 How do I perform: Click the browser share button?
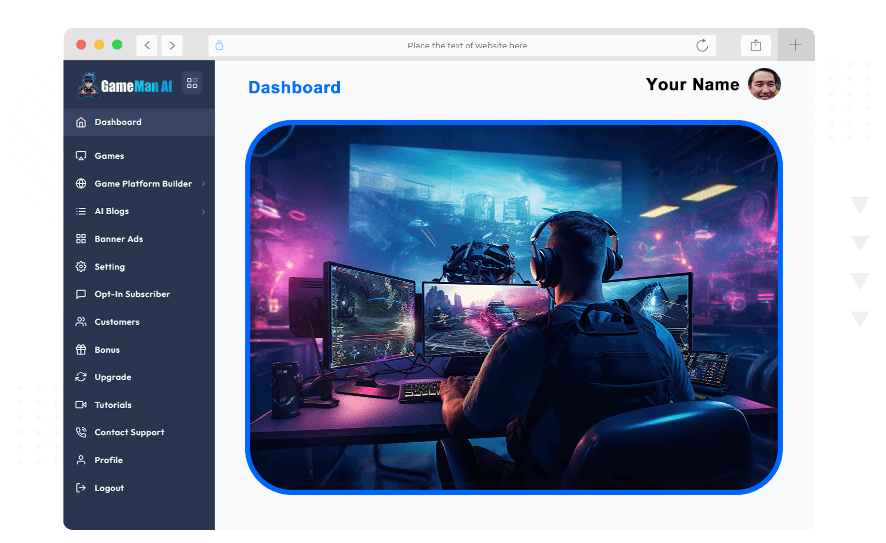[x=756, y=45]
